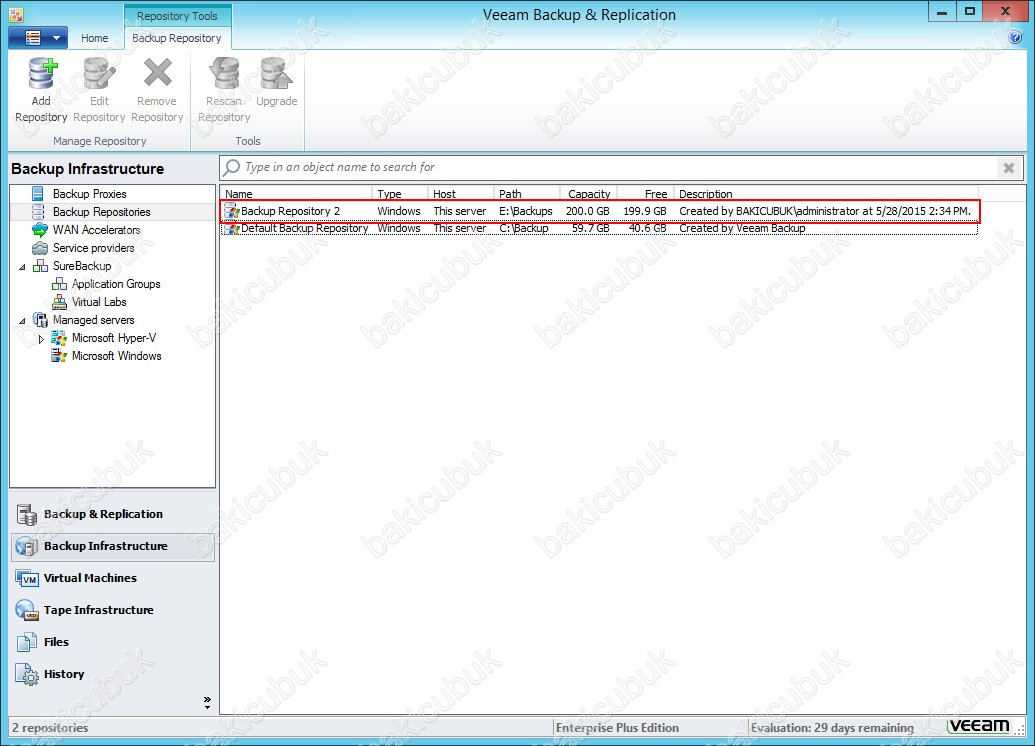Click the Add Repository icon

42,73
